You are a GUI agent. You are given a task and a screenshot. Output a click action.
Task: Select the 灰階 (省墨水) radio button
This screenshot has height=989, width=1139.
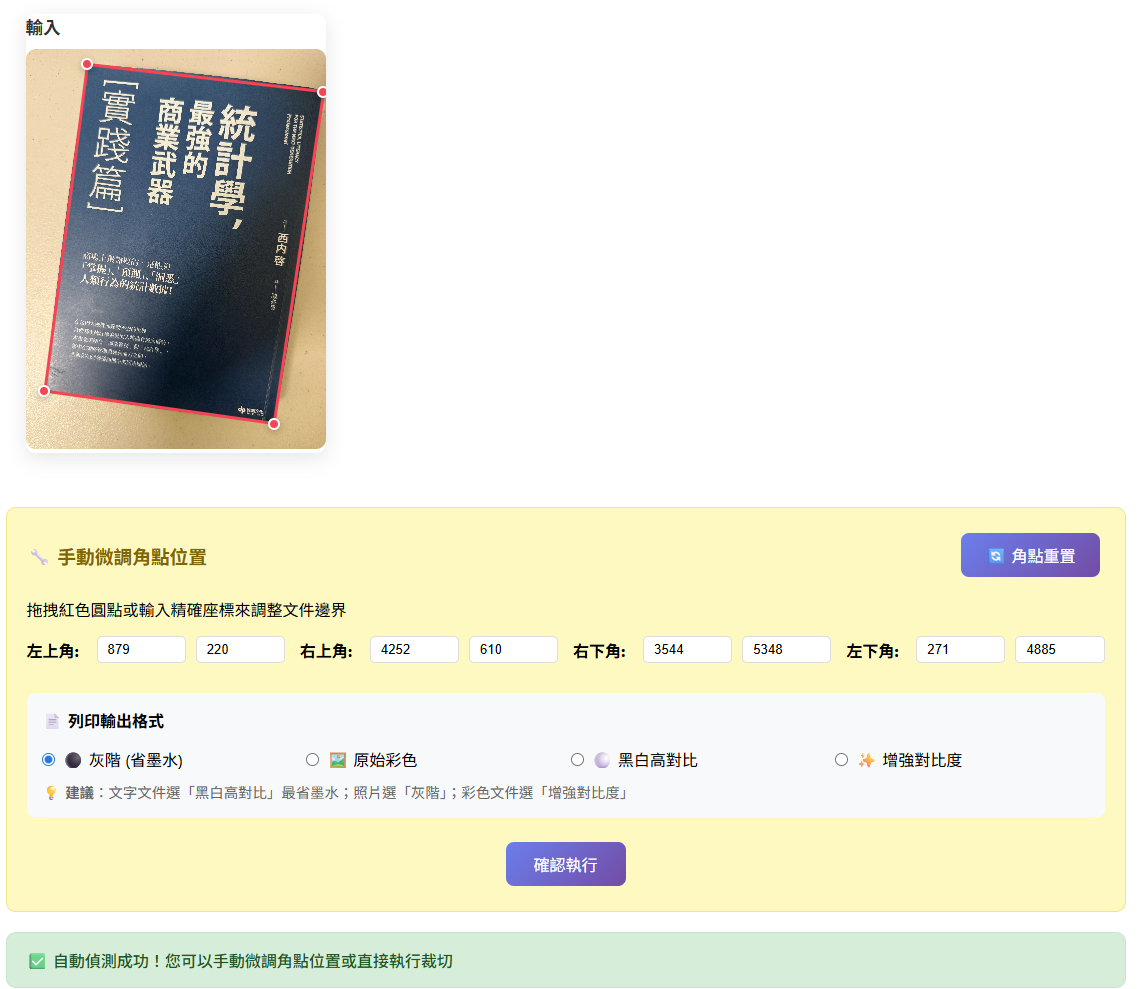[x=49, y=760]
